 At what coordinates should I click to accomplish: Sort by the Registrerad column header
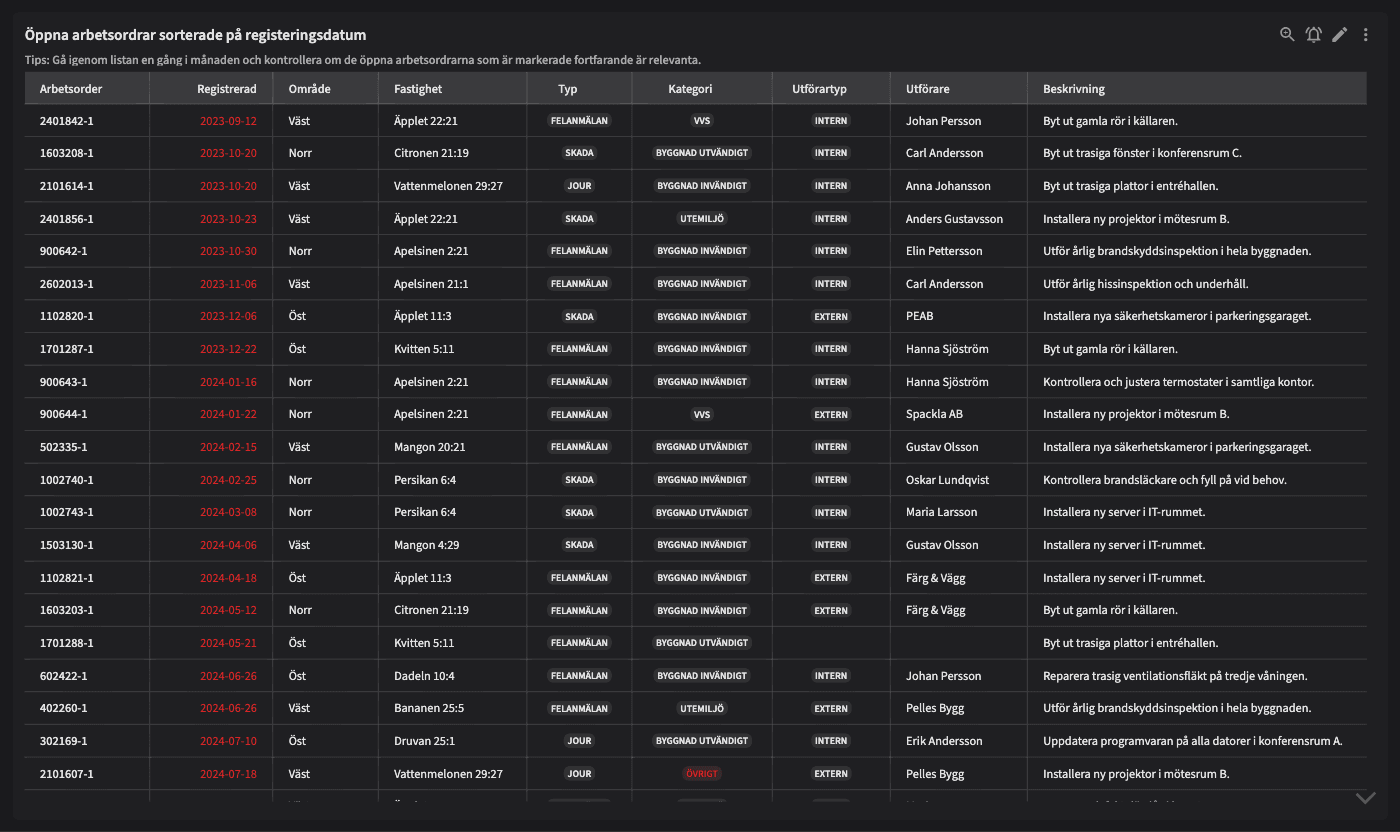point(226,89)
